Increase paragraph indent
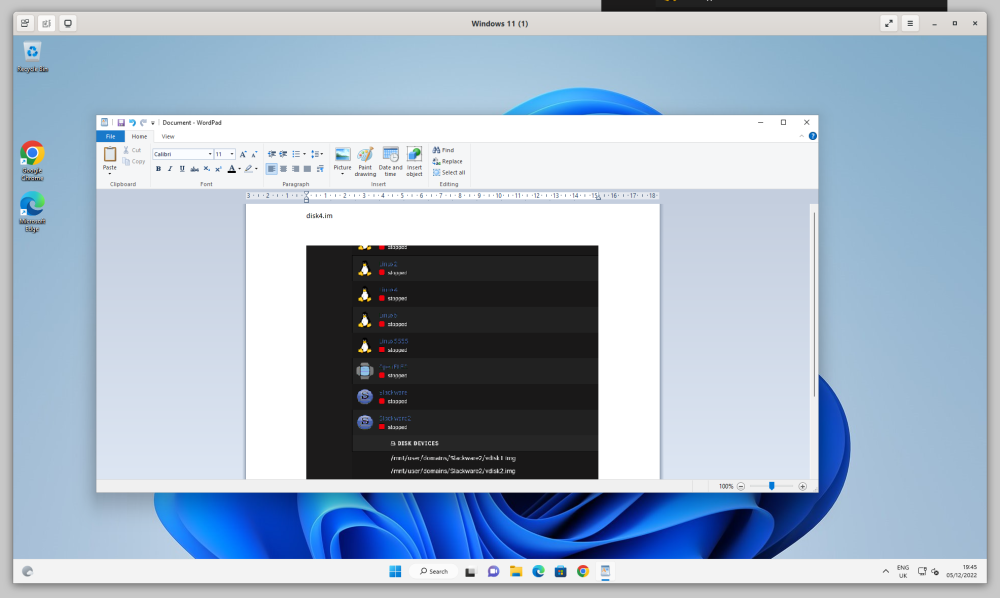 click(283, 154)
